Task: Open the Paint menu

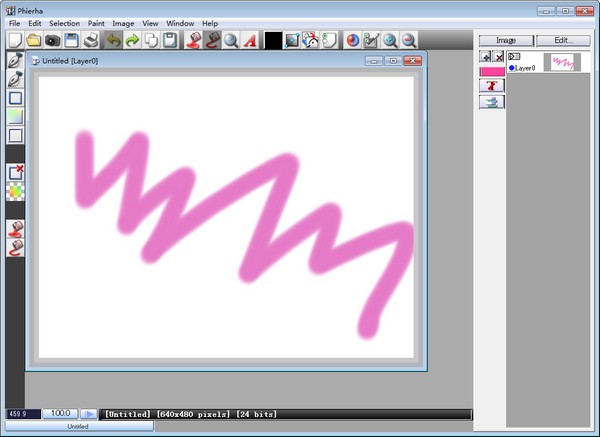Action: pos(96,23)
